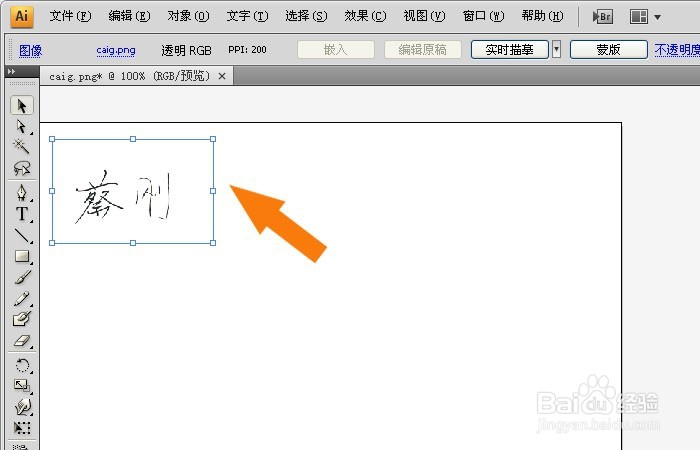The height and width of the screenshot is (450, 700).
Task: Select the Warp tool
Action: point(21,407)
